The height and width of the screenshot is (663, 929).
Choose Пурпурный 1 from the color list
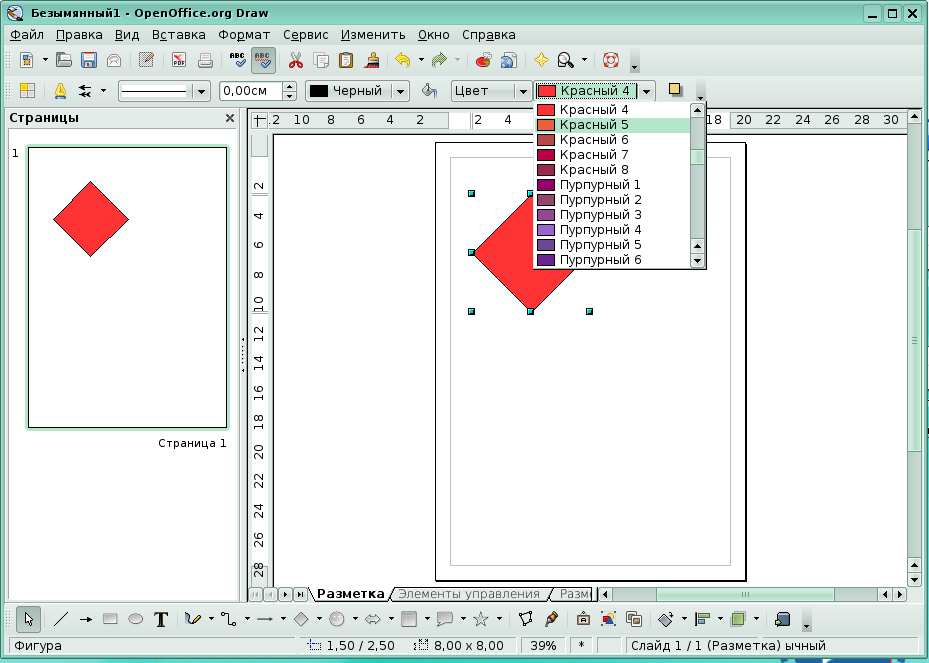[x=598, y=185]
